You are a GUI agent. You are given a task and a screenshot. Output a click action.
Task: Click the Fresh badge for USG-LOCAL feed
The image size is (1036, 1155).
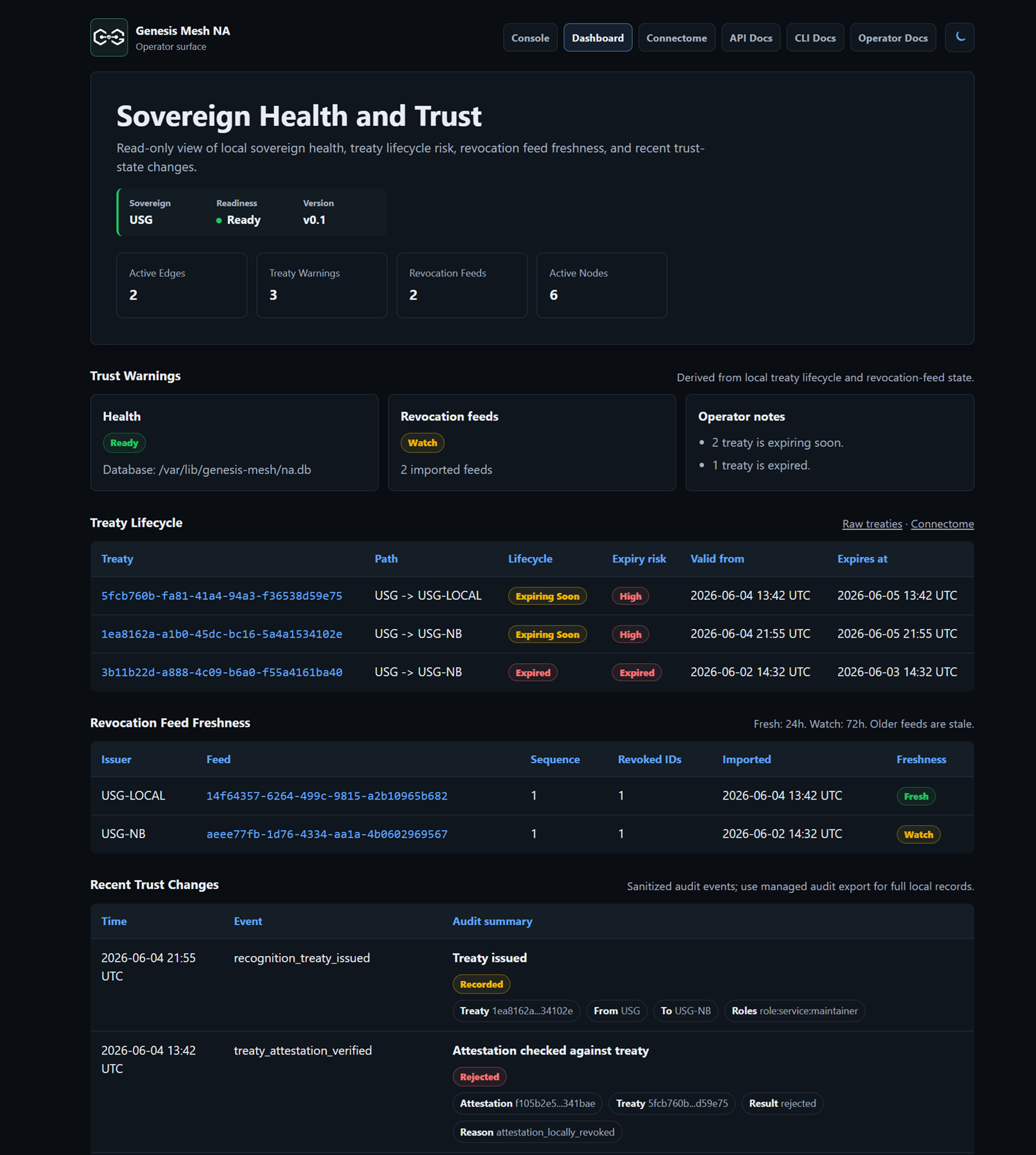916,797
